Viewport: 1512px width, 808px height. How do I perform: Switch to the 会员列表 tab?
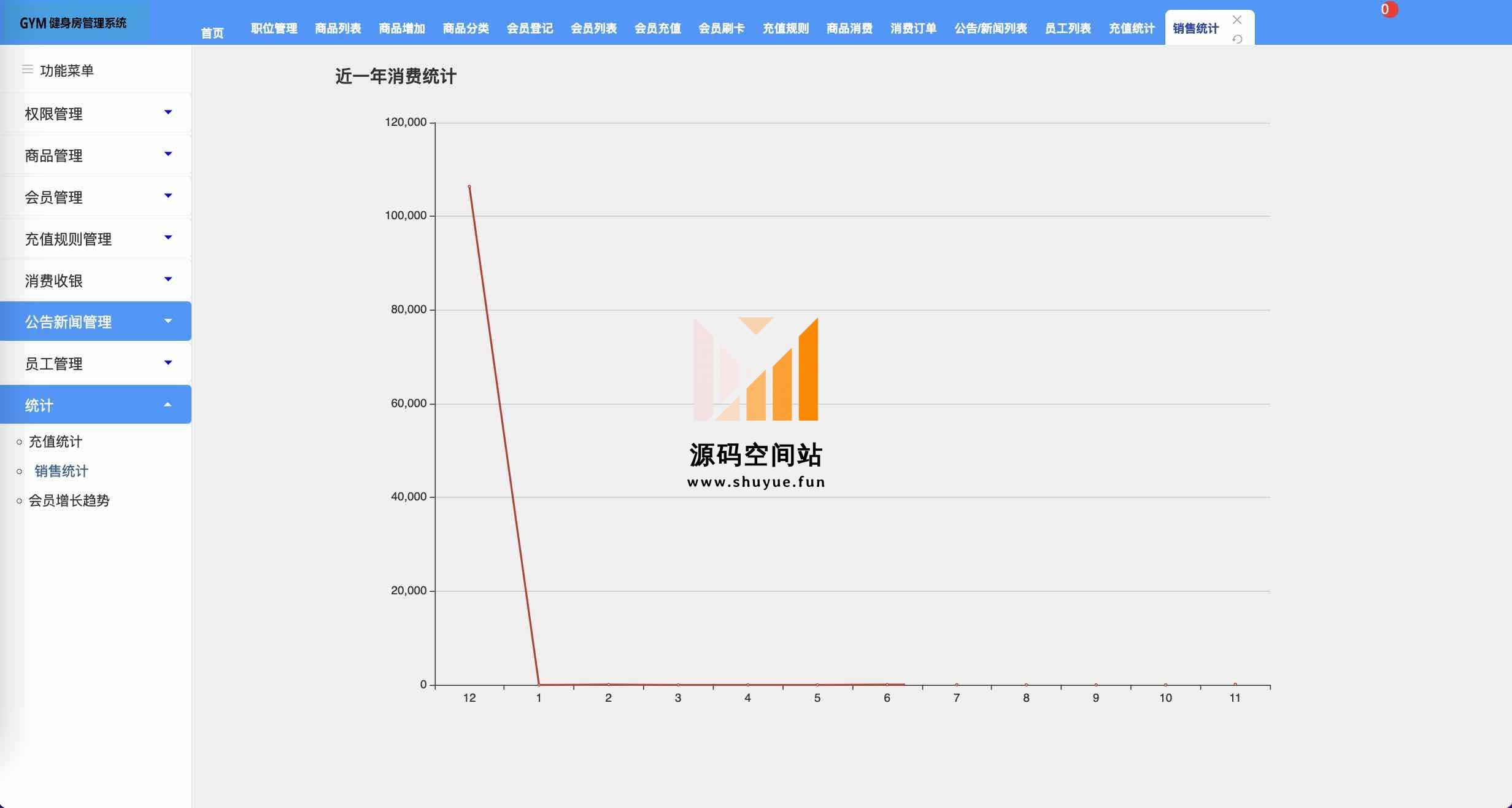(593, 28)
